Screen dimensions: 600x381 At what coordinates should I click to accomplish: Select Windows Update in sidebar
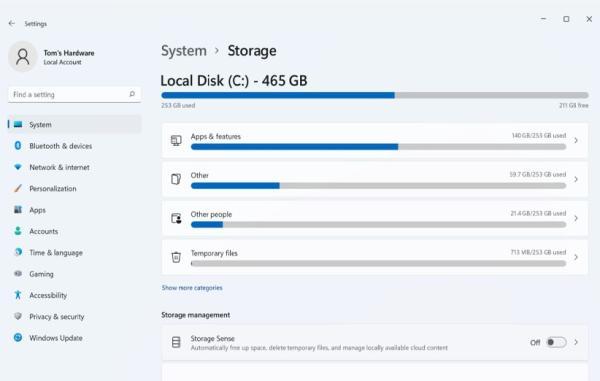[75, 338]
